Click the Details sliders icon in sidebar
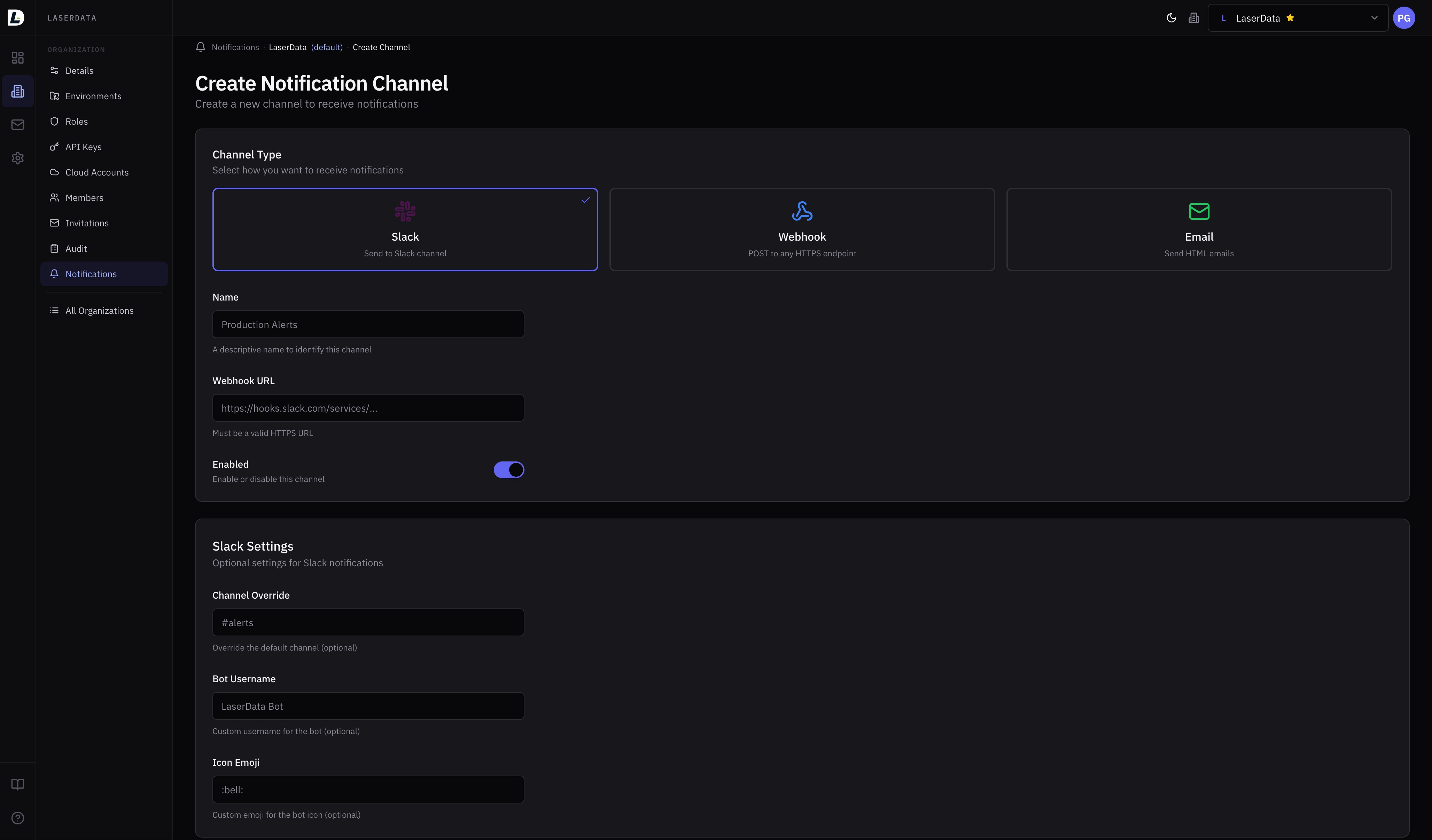The height and width of the screenshot is (840, 1432). click(x=55, y=70)
